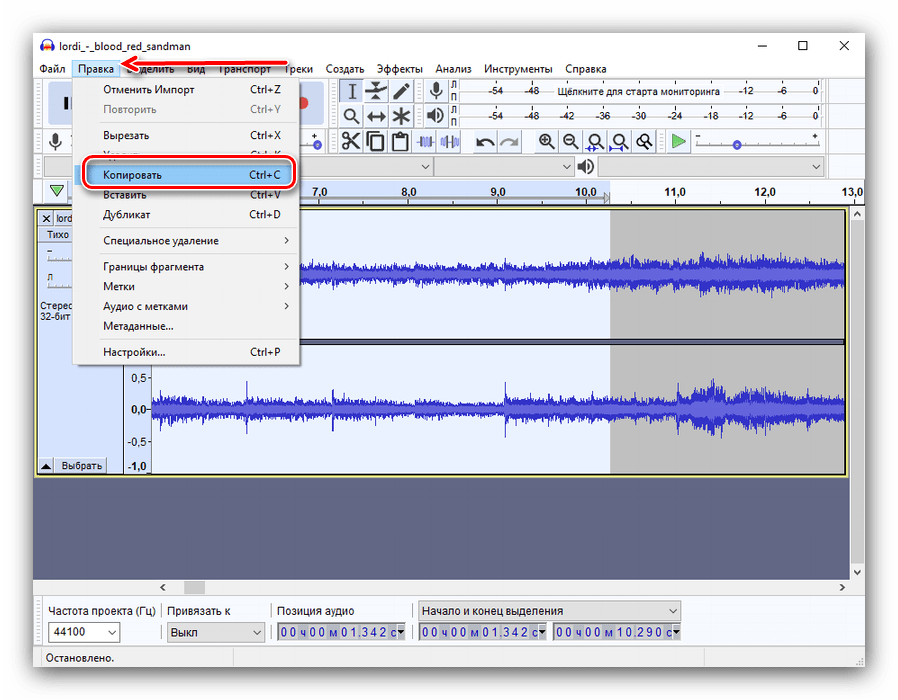
Task: Open the recording channels dropdown
Action: pos(504,167)
